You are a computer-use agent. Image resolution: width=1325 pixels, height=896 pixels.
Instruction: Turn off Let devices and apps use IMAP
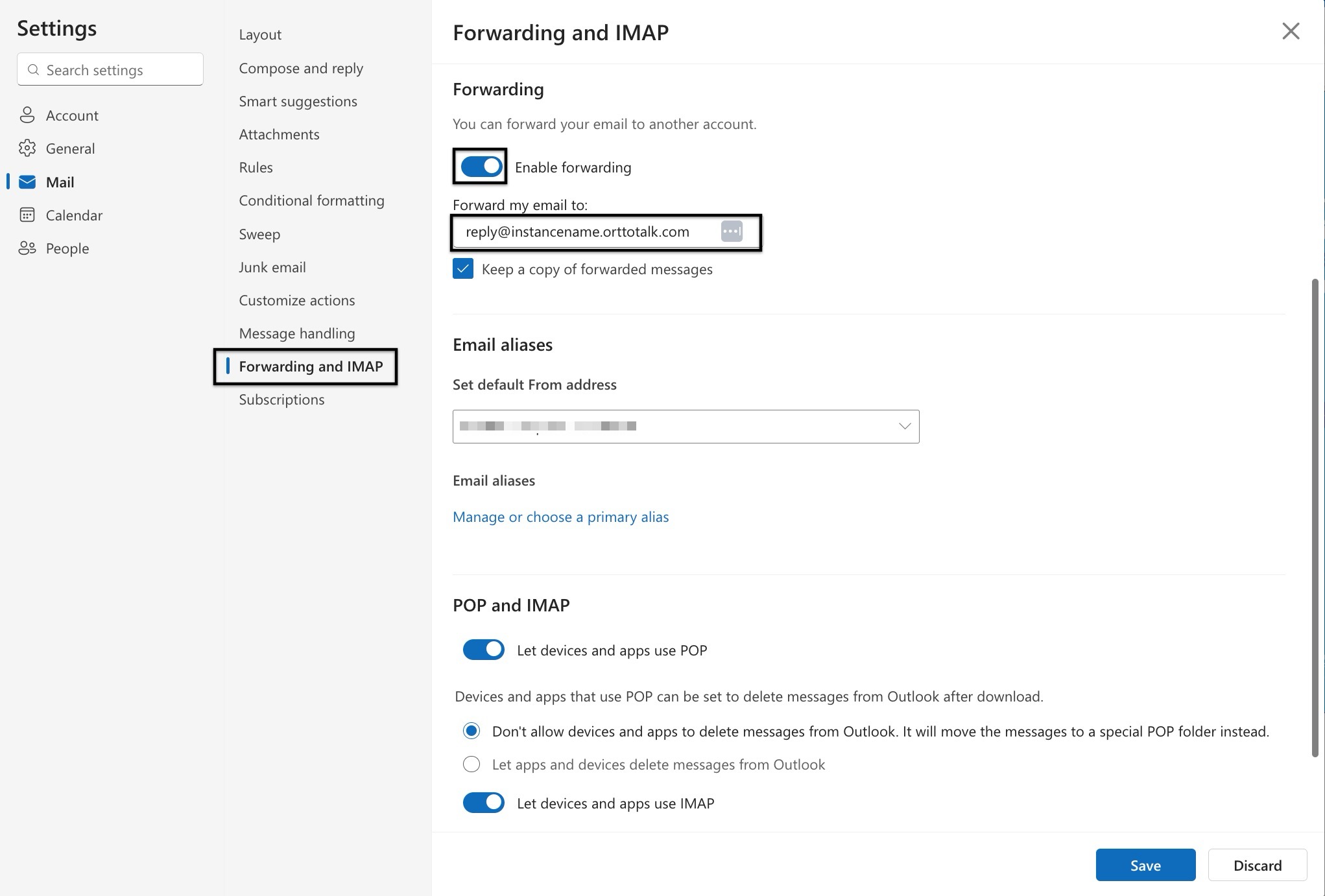coord(483,803)
